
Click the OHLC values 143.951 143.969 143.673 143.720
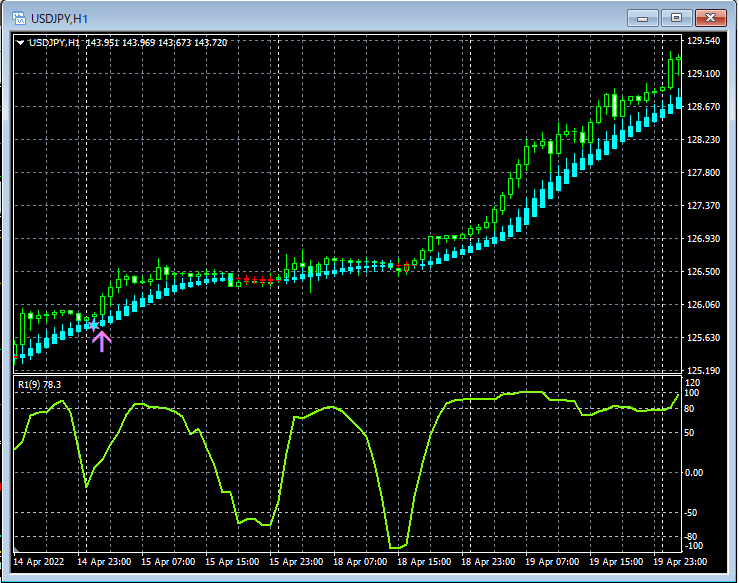(x=156, y=43)
